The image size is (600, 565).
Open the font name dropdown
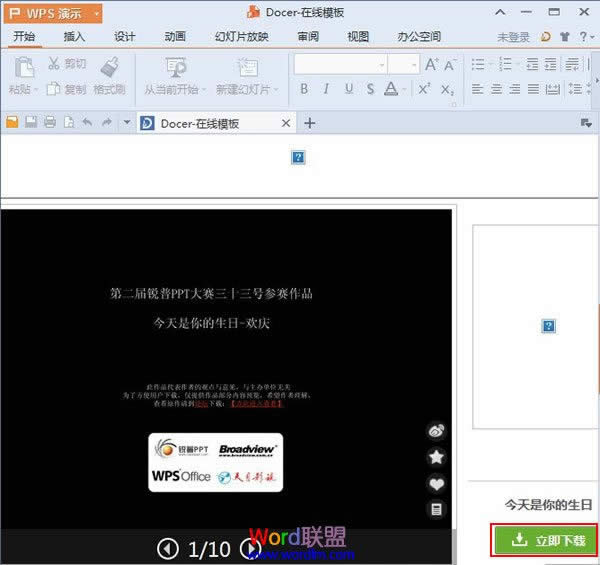(381, 64)
